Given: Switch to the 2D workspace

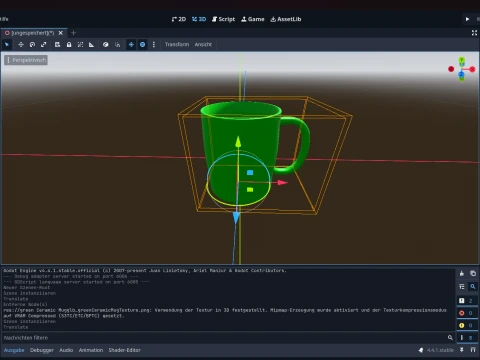Looking at the screenshot, I should coord(179,19).
